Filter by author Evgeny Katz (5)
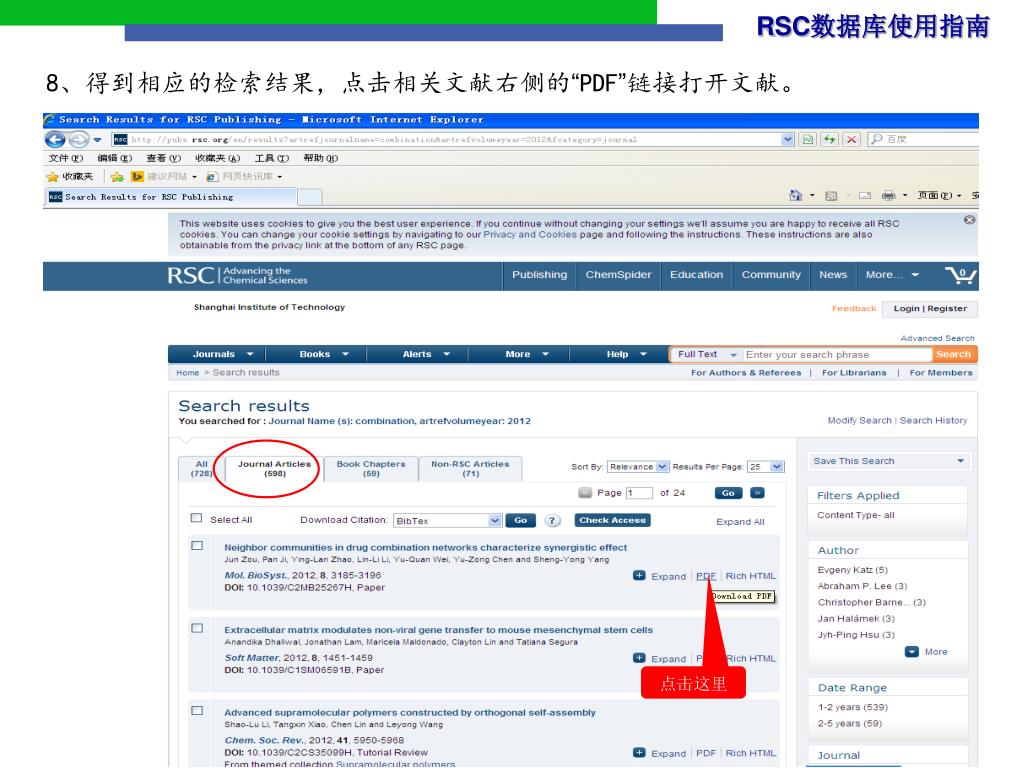 852,569
